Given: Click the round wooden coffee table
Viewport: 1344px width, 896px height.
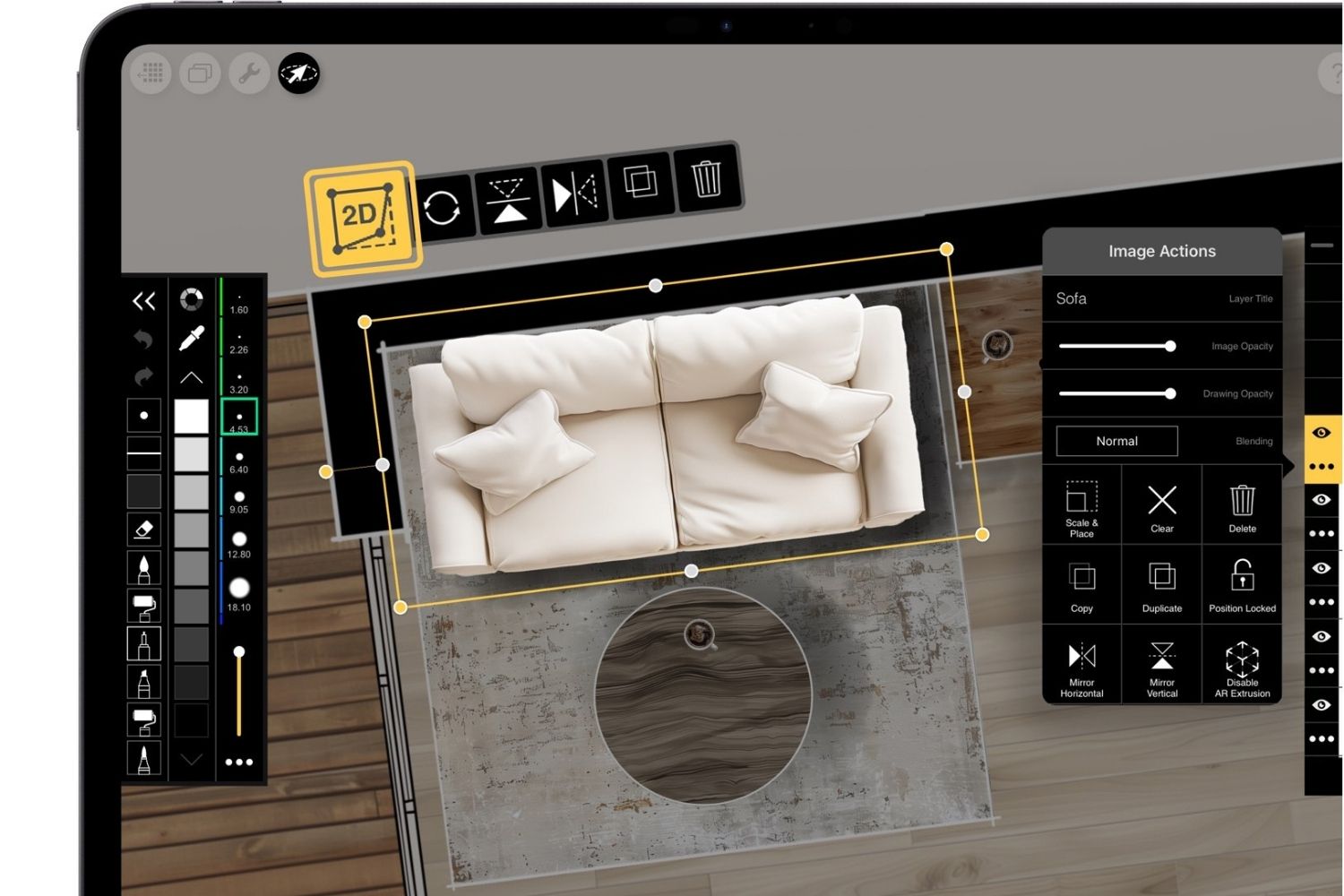Looking at the screenshot, I should (702, 694).
